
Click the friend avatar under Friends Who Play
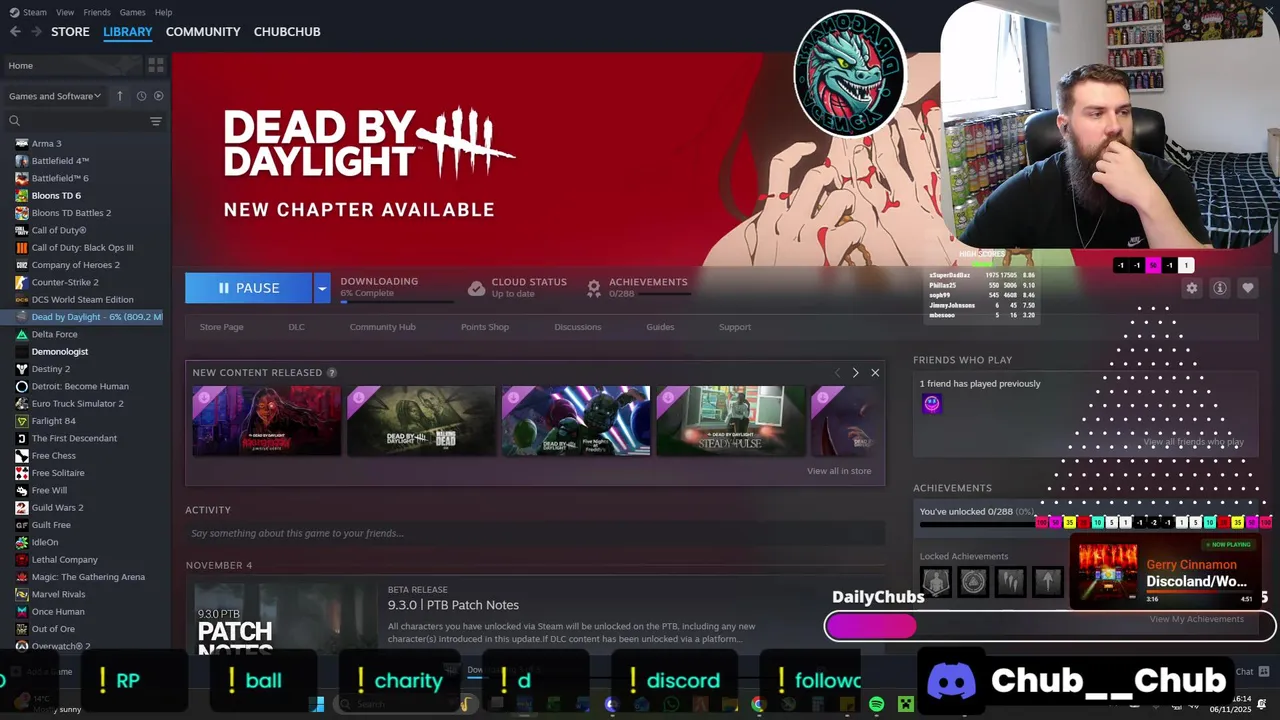click(x=932, y=404)
